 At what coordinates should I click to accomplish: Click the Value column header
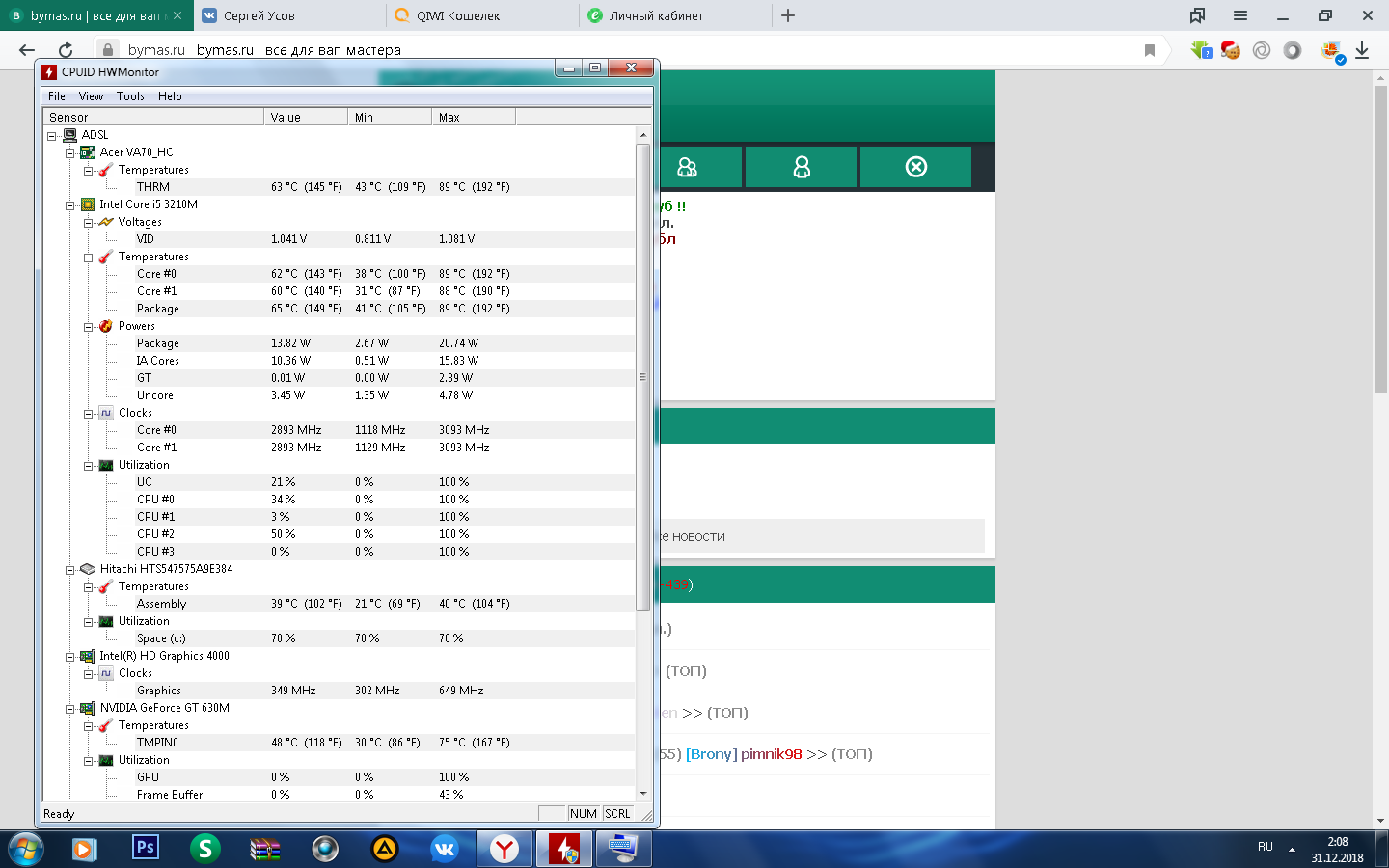306,118
